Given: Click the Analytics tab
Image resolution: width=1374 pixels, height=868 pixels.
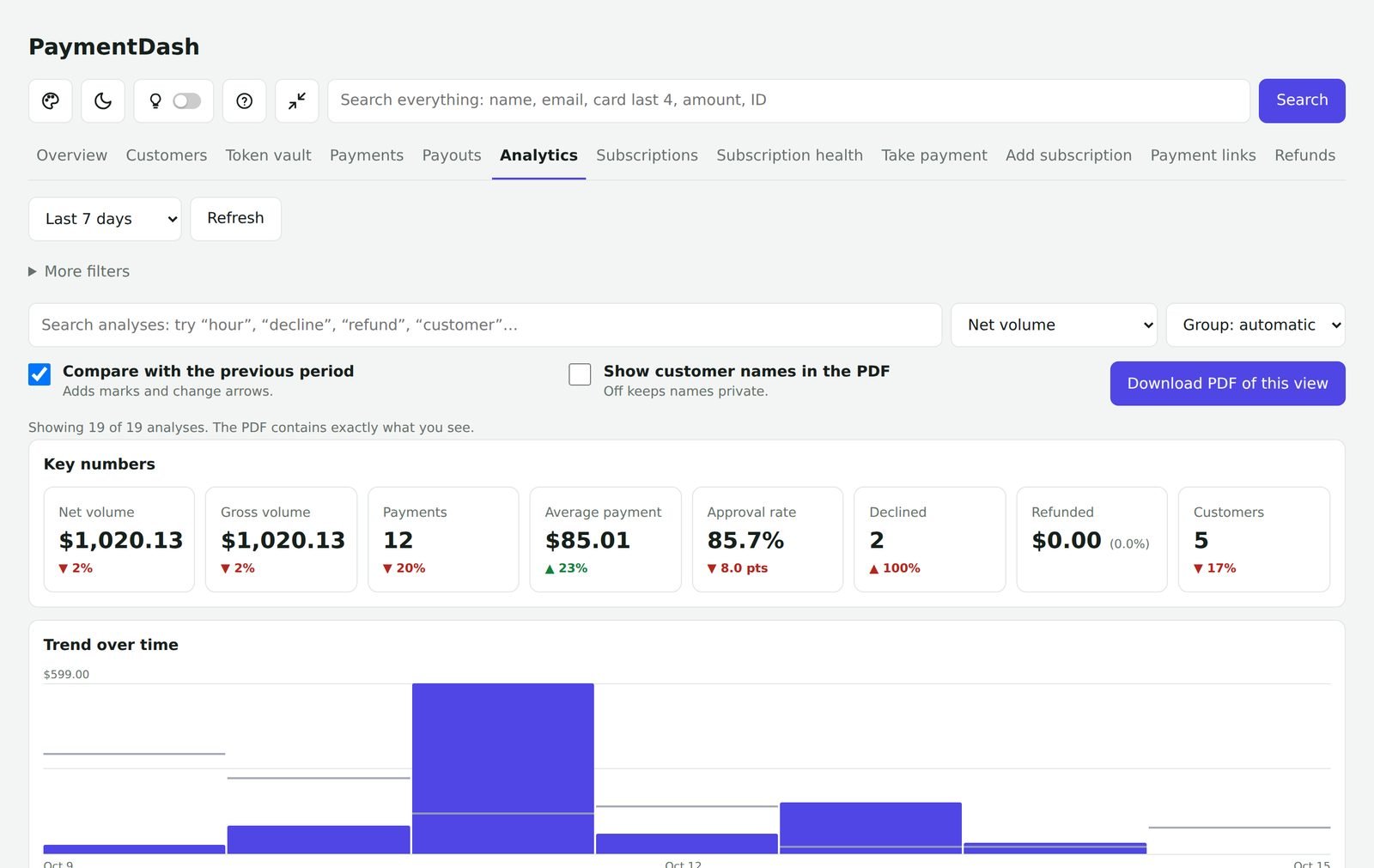Looking at the screenshot, I should [538, 155].
